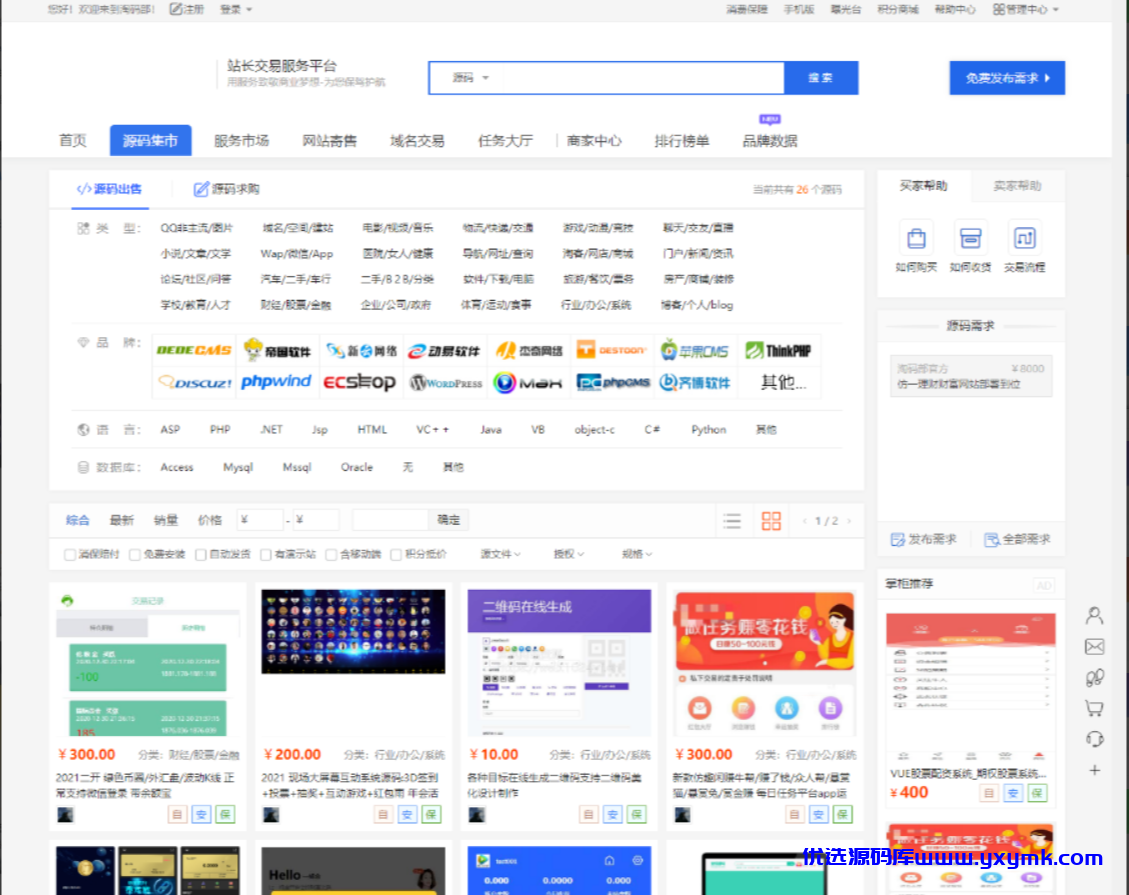Switch to the 卖家帮助 tab
Image resolution: width=1129 pixels, height=895 pixels.
1017,186
